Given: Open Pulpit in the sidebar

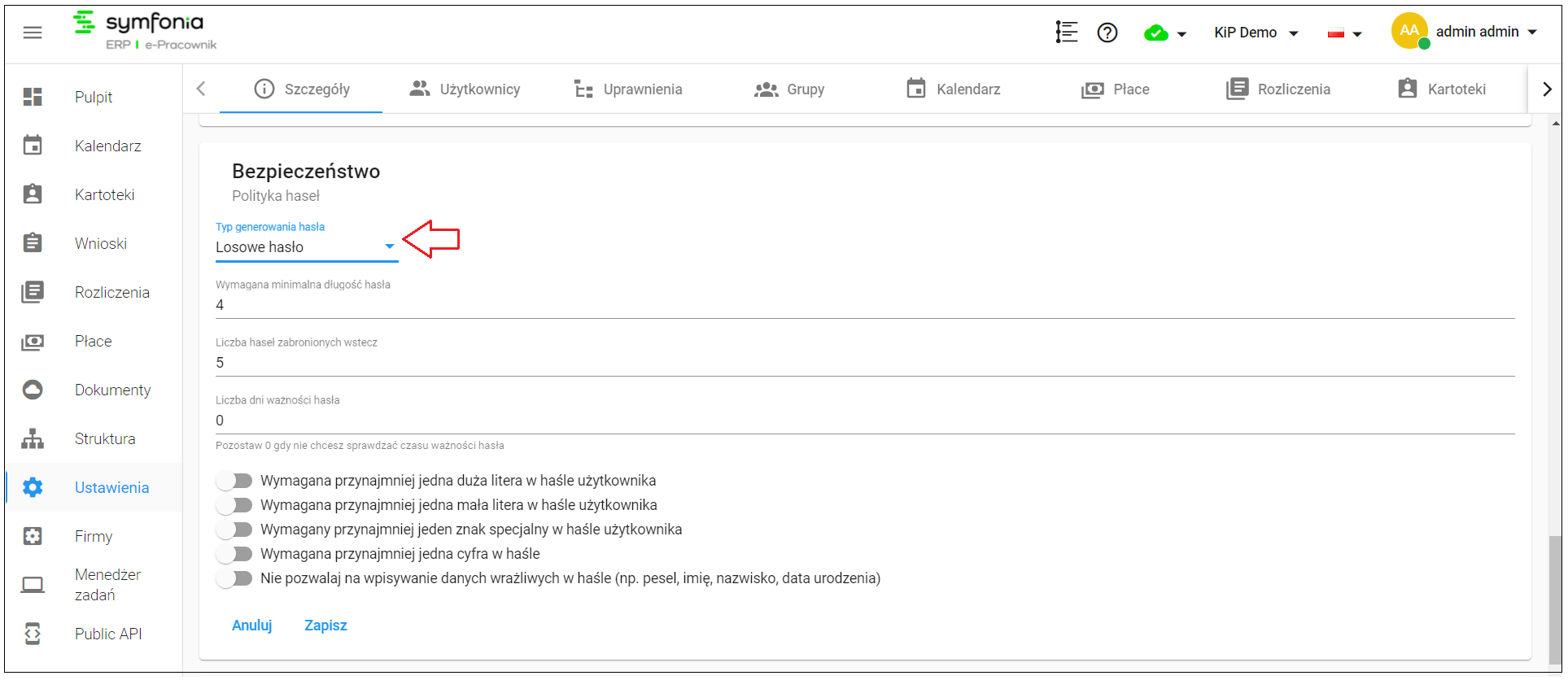Looking at the screenshot, I should pos(94,97).
